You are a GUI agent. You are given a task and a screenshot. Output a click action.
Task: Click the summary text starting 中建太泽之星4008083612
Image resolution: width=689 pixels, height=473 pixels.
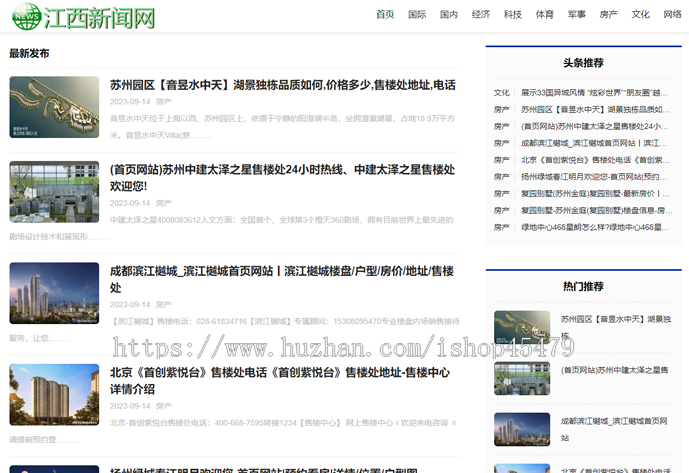pos(232,228)
